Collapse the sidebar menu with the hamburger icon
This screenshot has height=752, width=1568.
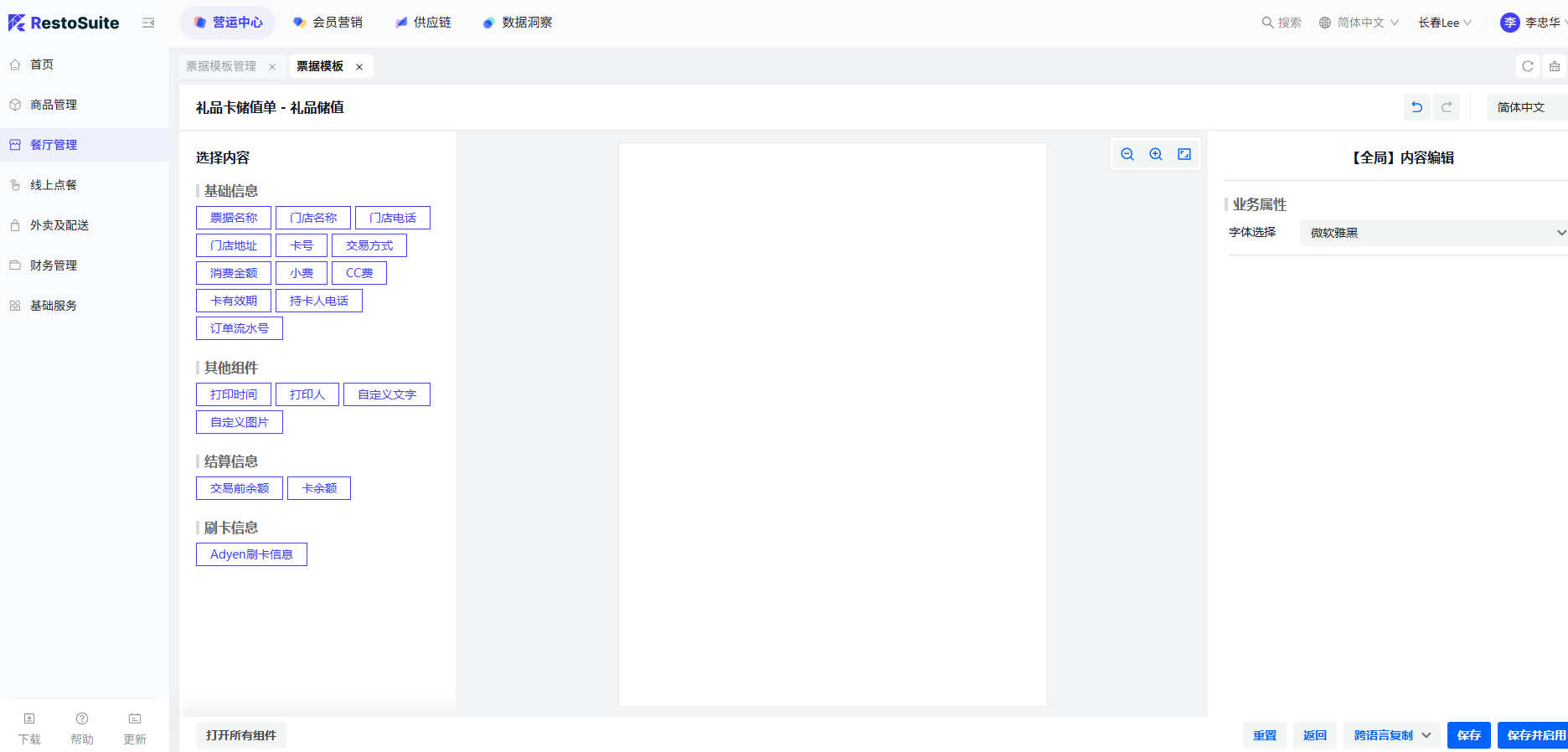tap(148, 23)
